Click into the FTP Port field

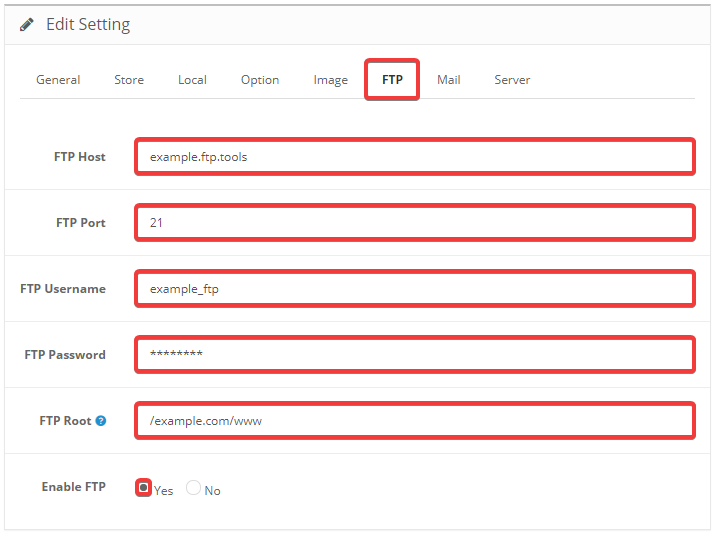pyautogui.click(x=414, y=223)
